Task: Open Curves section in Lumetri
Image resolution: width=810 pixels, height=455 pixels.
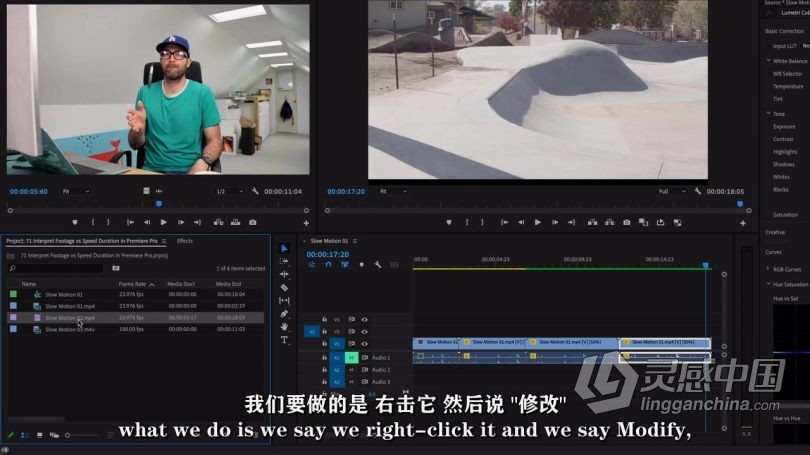Action: coord(773,252)
